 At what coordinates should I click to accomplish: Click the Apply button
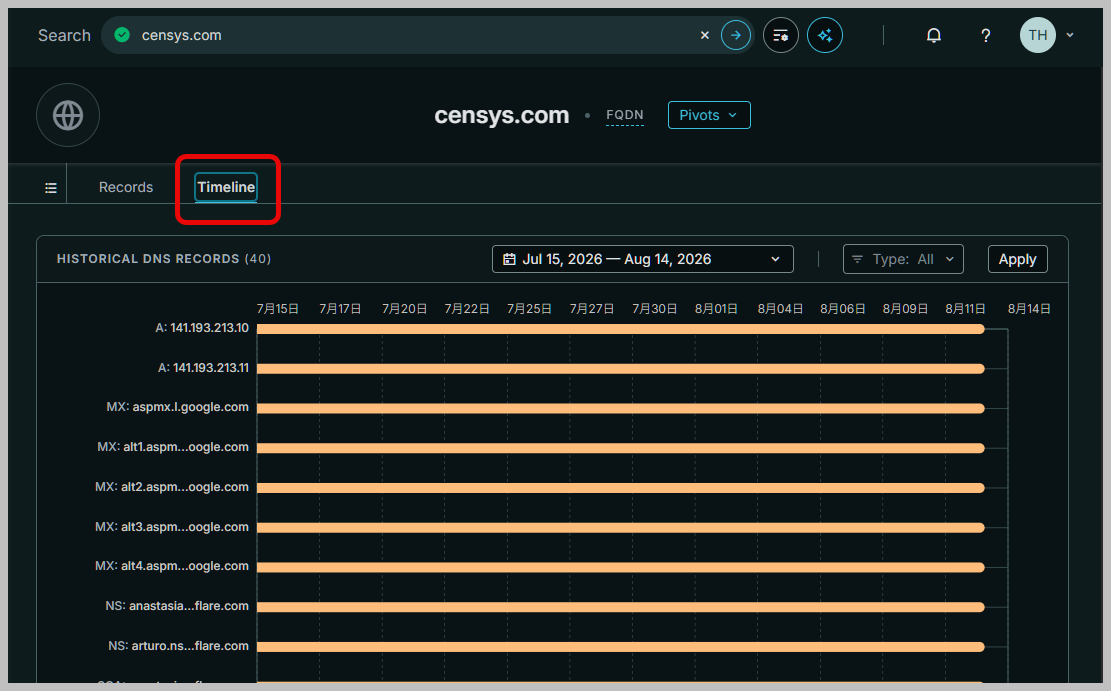(1017, 259)
